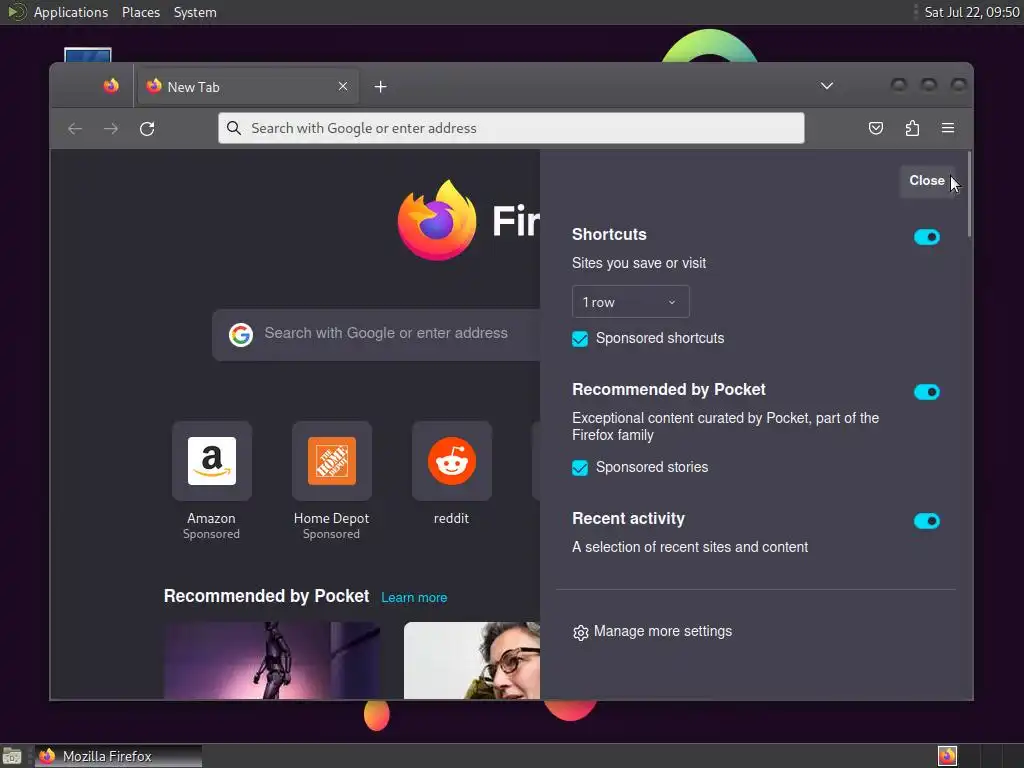This screenshot has width=1024, height=768.
Task: Click the Google logo in search box
Action: (x=241, y=335)
